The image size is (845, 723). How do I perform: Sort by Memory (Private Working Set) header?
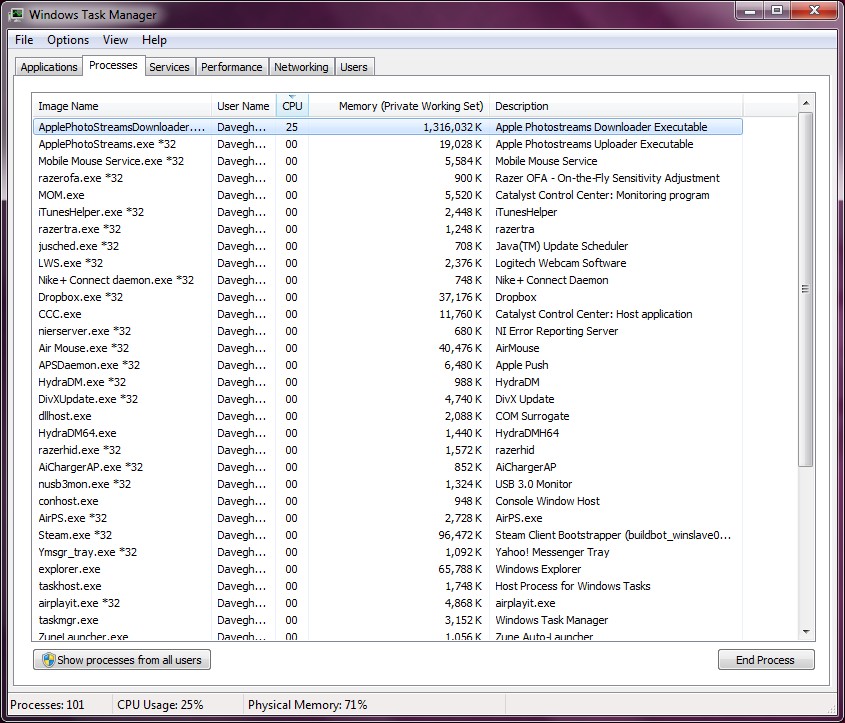tap(399, 106)
